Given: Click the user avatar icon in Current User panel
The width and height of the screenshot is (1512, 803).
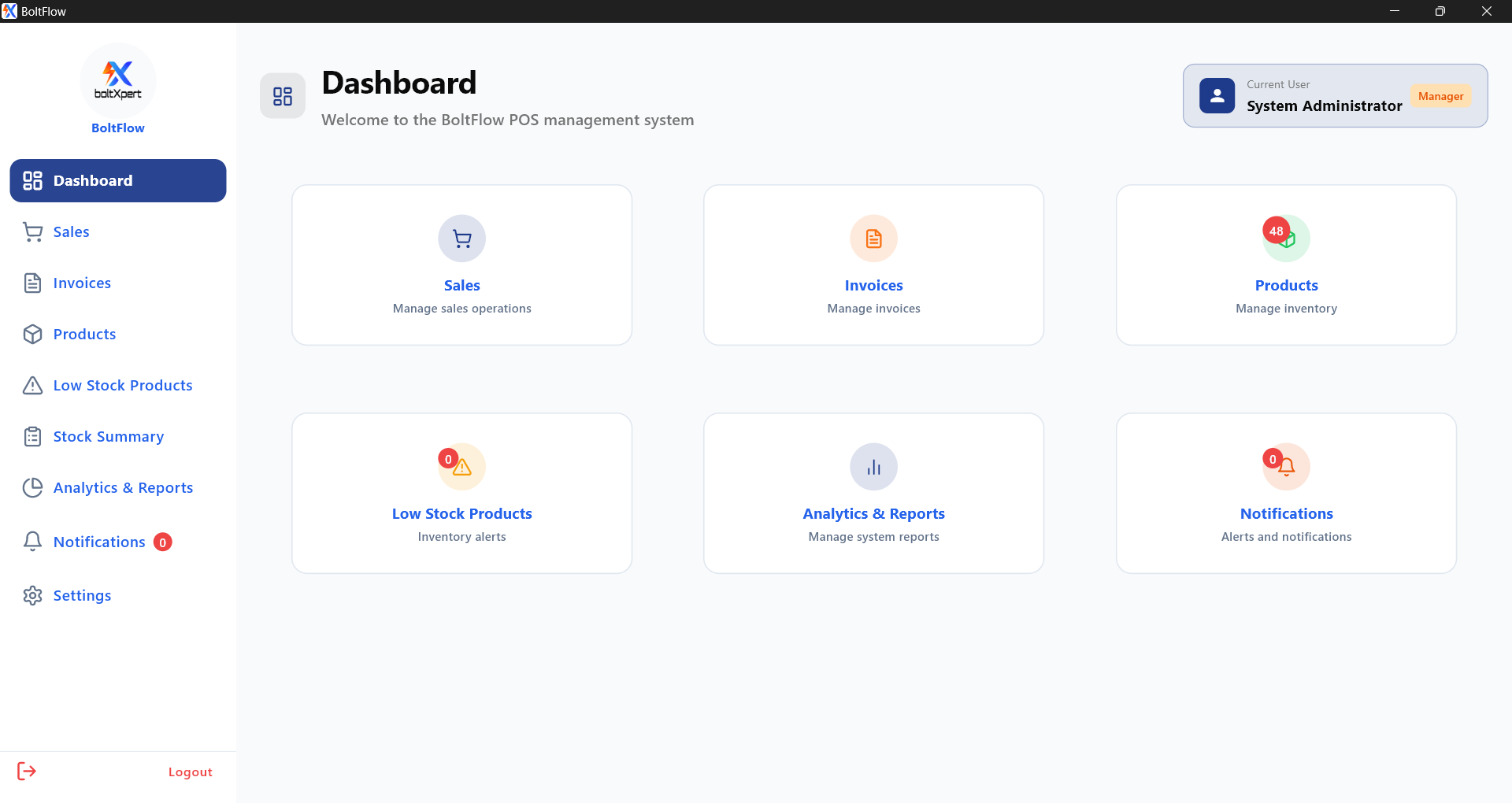Looking at the screenshot, I should tap(1217, 96).
